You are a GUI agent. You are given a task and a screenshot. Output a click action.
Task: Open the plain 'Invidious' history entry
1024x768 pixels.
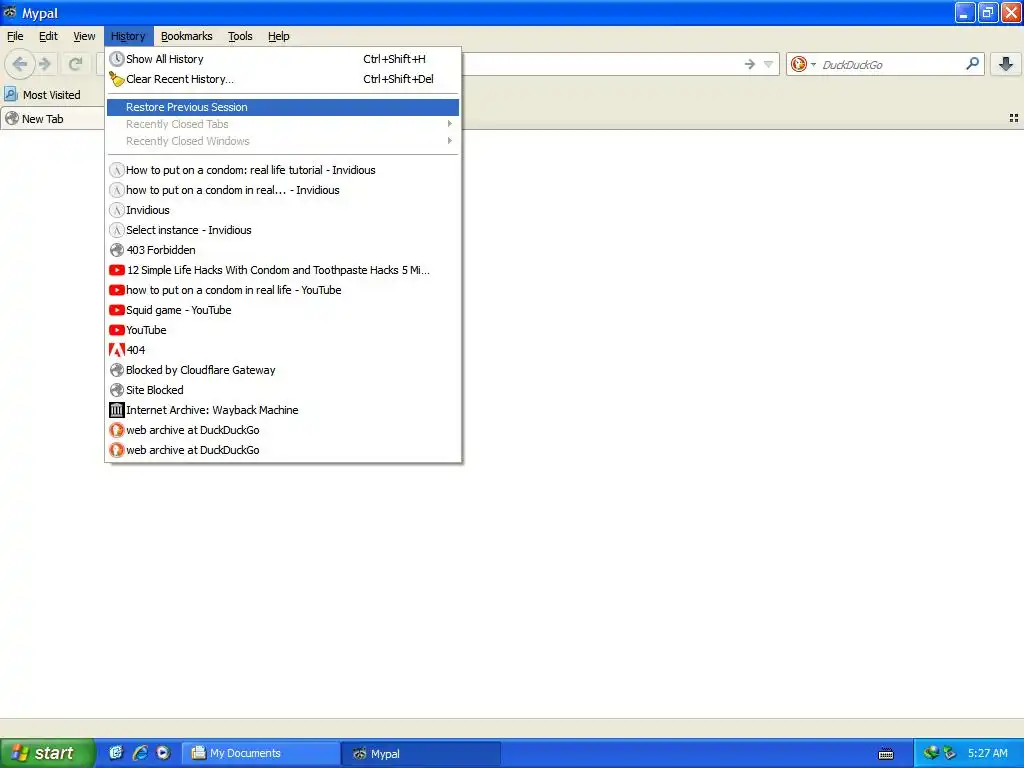click(x=283, y=210)
